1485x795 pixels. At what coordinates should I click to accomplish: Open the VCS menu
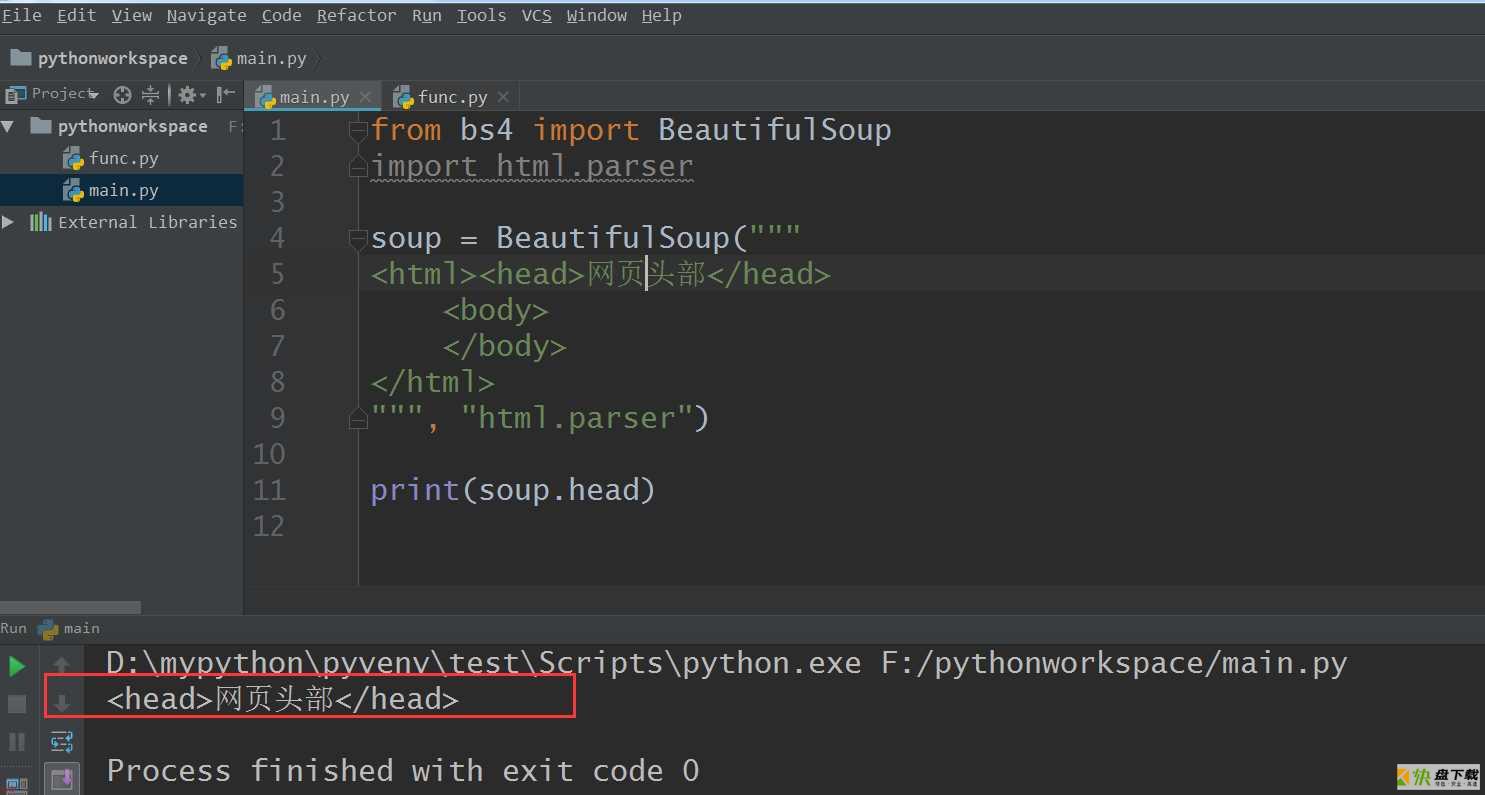coord(536,15)
